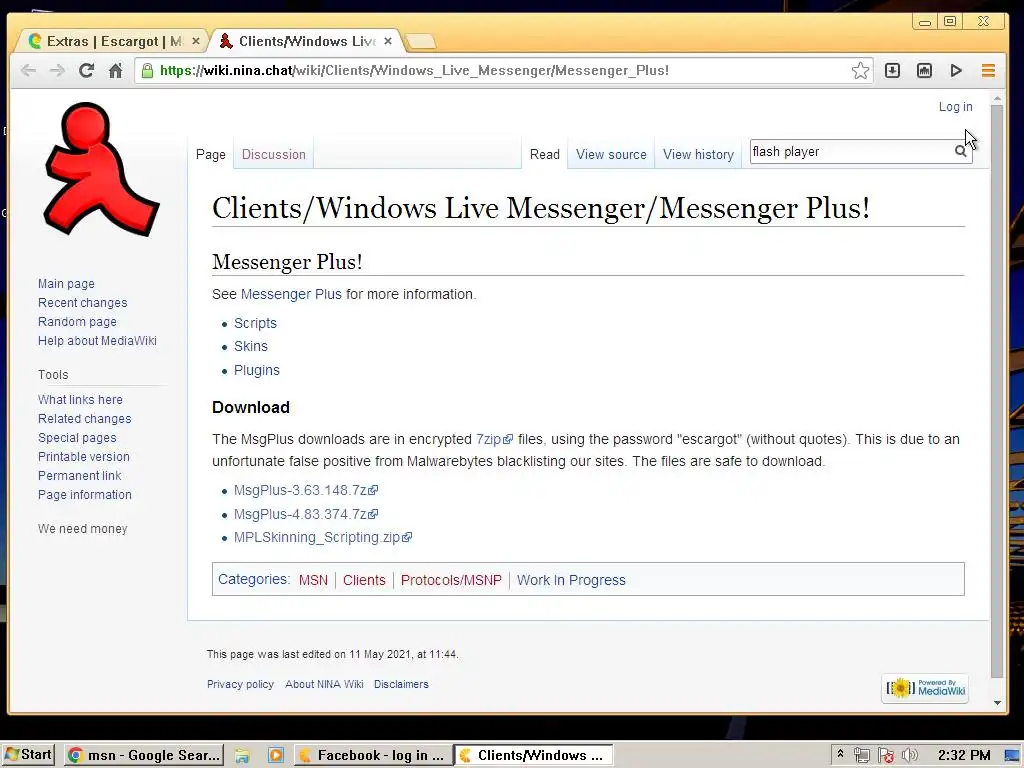Open the Permanent link tool
Viewport: 1024px width, 768px height.
point(80,475)
